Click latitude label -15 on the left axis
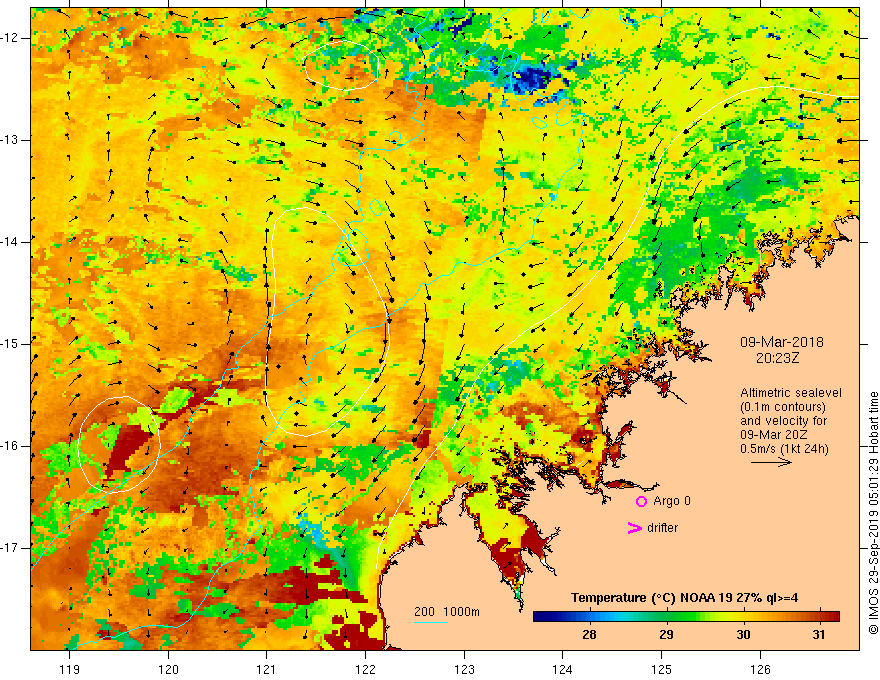The height and width of the screenshot is (680, 880). (10, 344)
